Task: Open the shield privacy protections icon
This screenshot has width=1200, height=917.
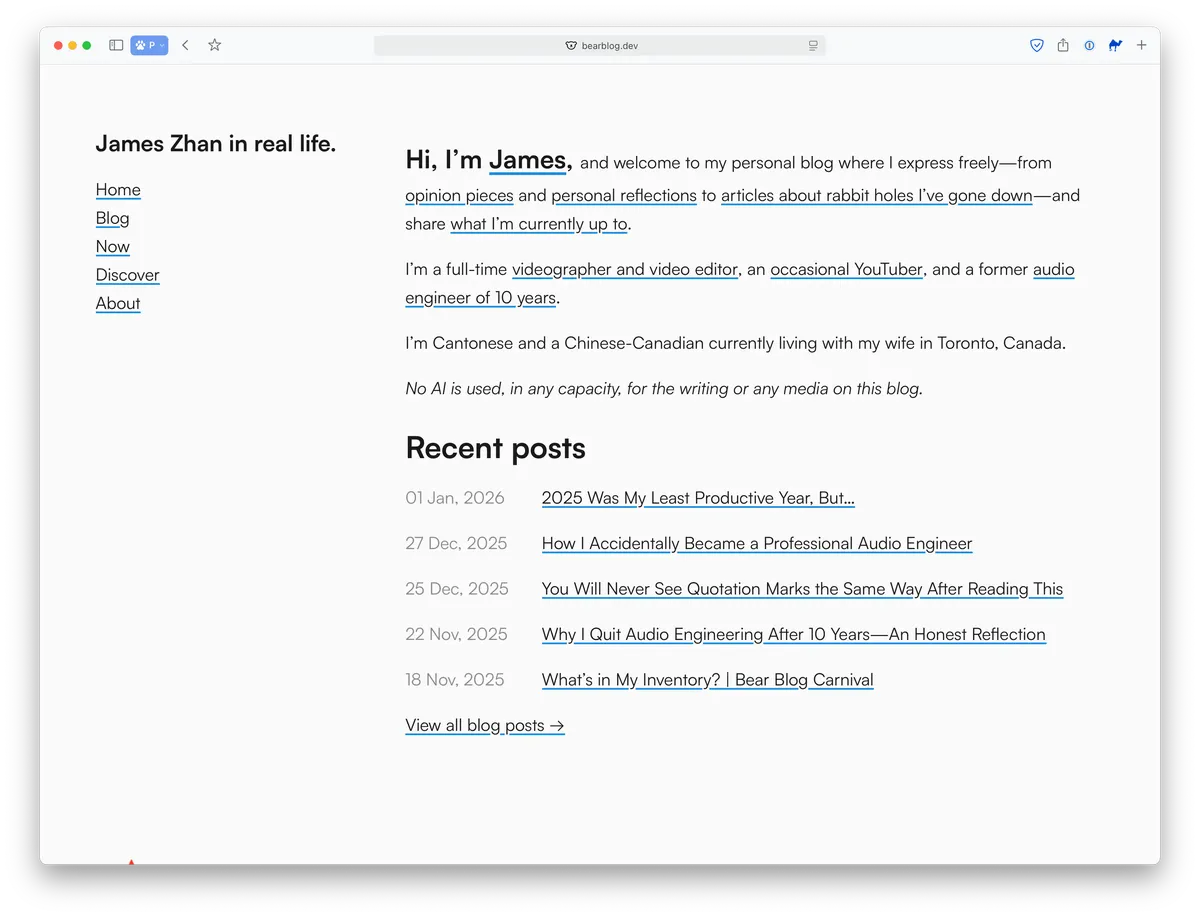Action: 1036,45
